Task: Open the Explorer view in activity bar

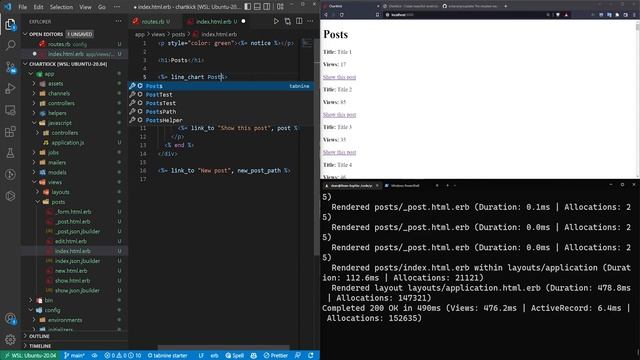Action: [10, 24]
